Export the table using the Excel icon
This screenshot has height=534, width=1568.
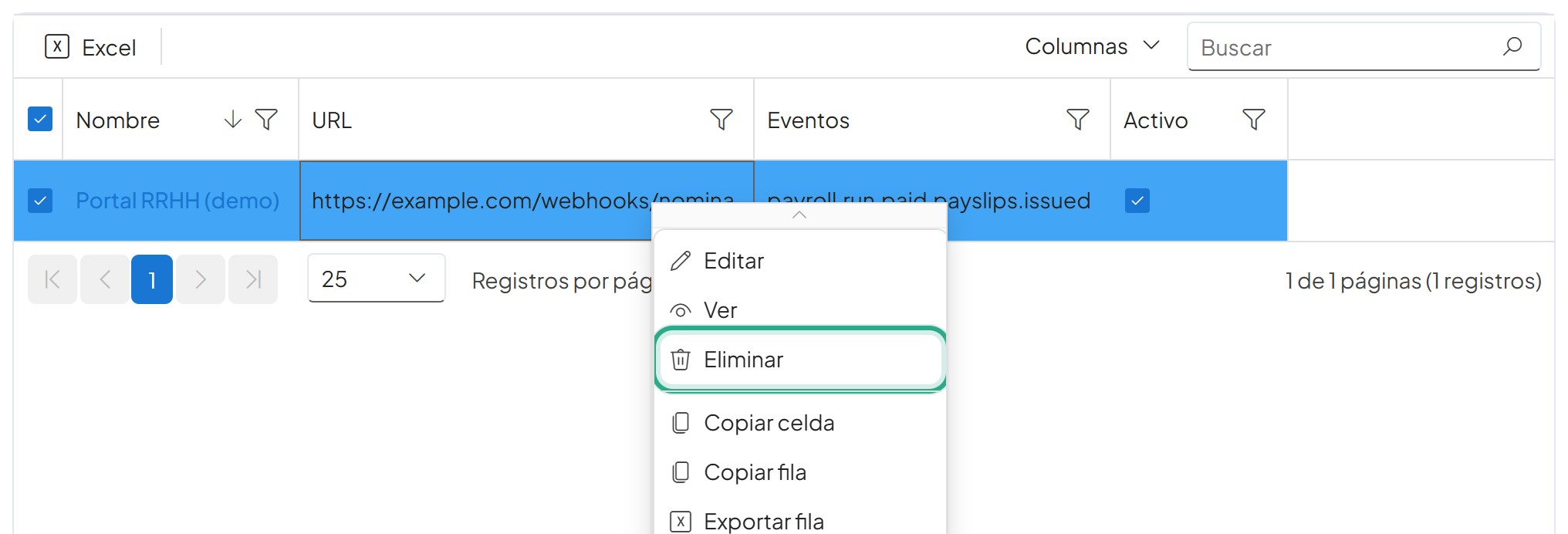[x=57, y=47]
